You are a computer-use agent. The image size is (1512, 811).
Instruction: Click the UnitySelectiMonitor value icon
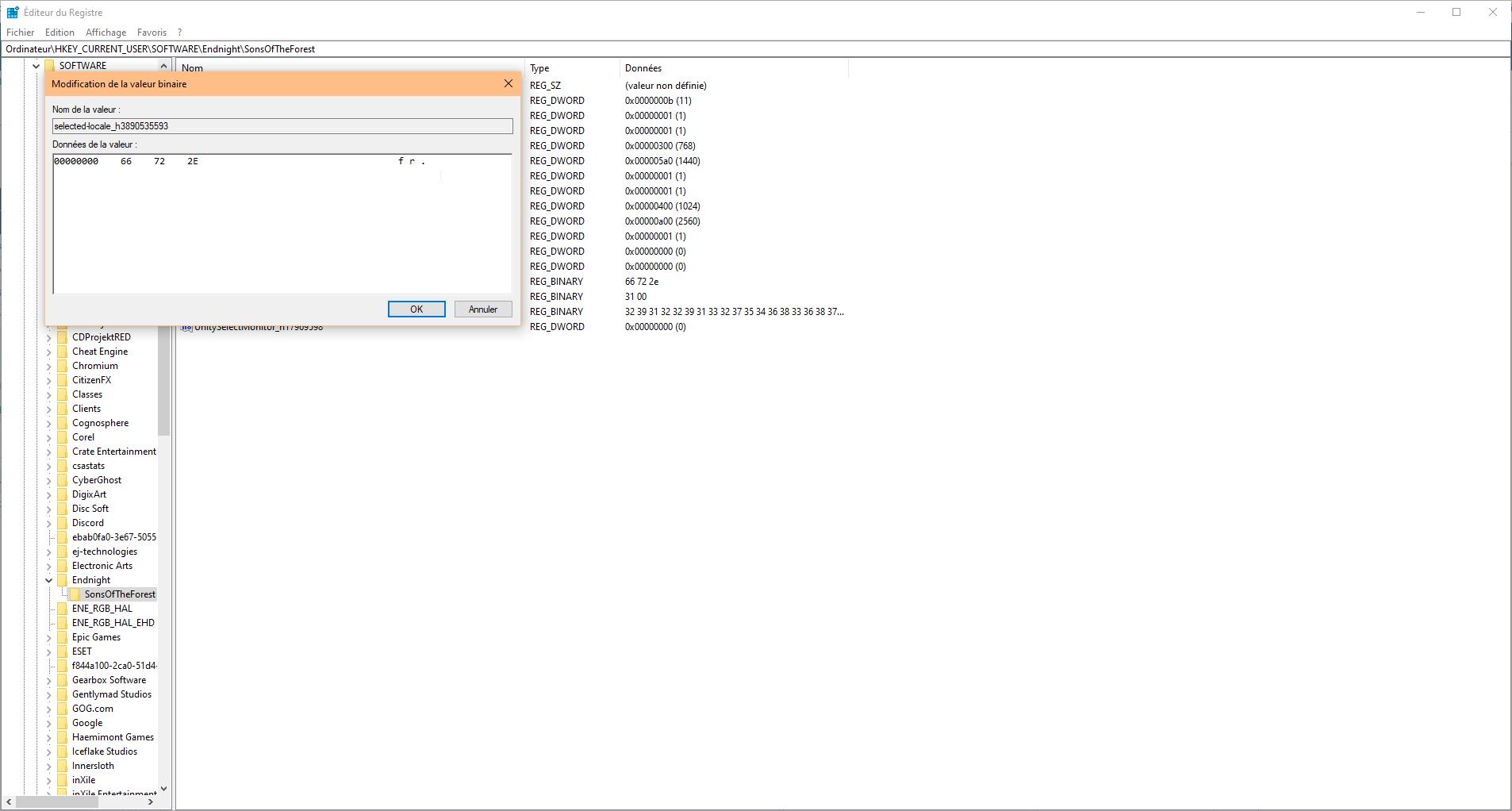click(186, 326)
